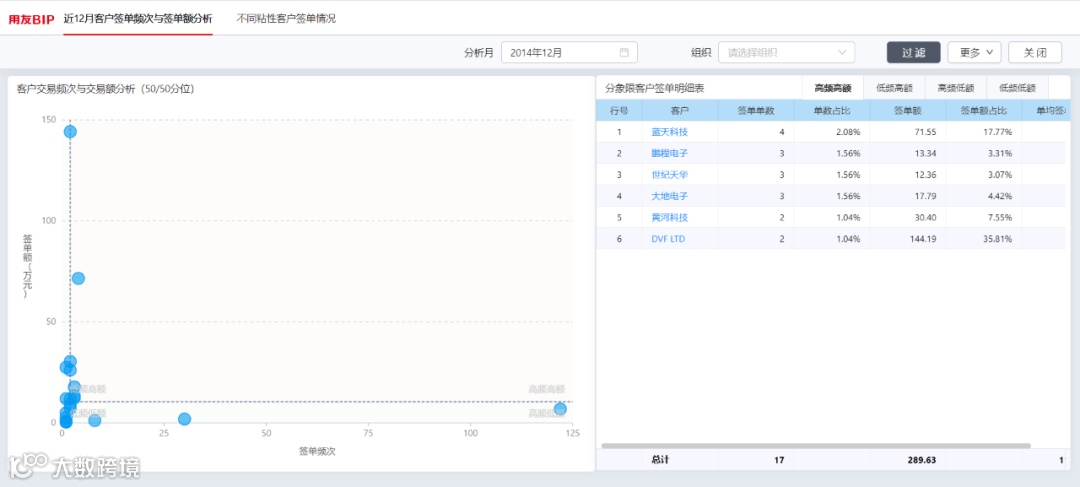Click the 过滤 button
This screenshot has width=1080, height=487.
click(913, 52)
